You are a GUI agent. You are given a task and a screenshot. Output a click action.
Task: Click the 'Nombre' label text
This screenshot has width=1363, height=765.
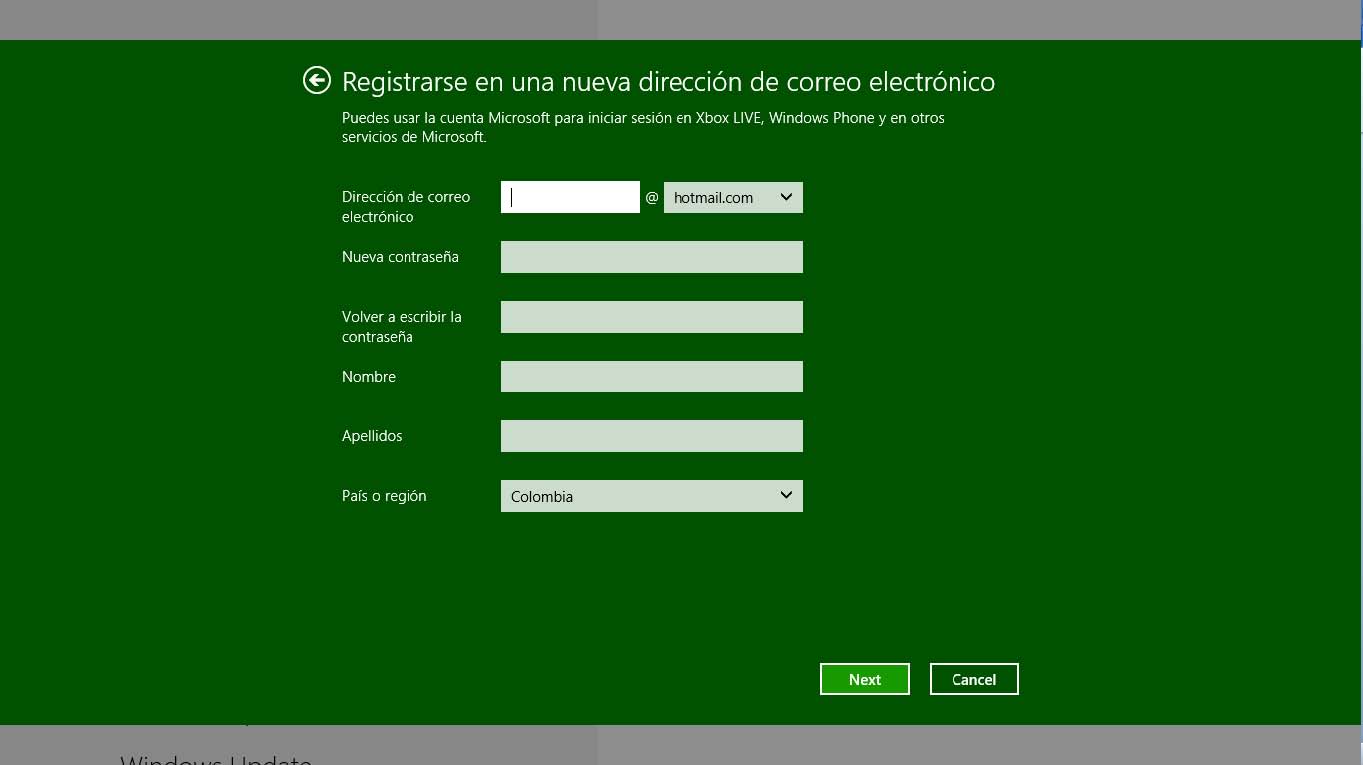tap(369, 377)
